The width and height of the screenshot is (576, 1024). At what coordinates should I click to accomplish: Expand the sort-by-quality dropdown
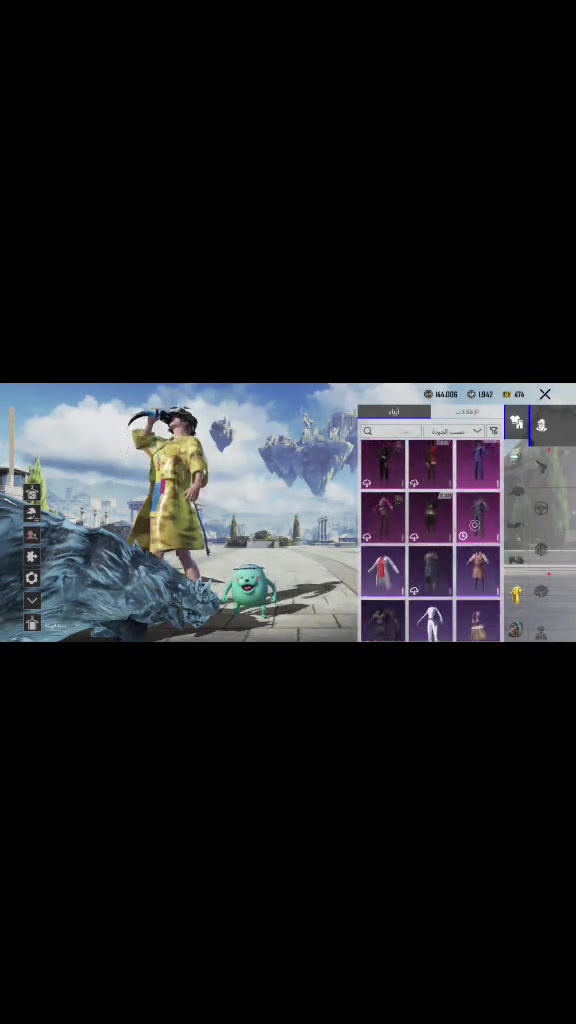[x=454, y=431]
